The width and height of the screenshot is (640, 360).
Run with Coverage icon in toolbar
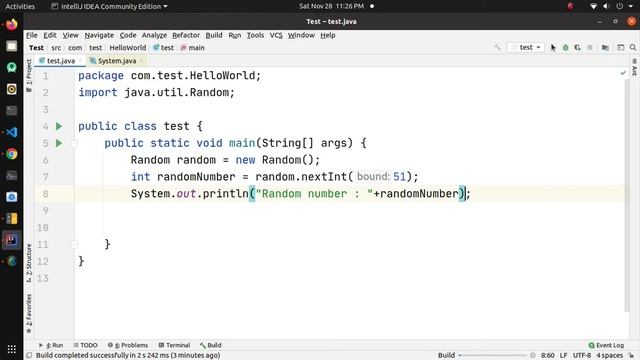[x=577, y=47]
